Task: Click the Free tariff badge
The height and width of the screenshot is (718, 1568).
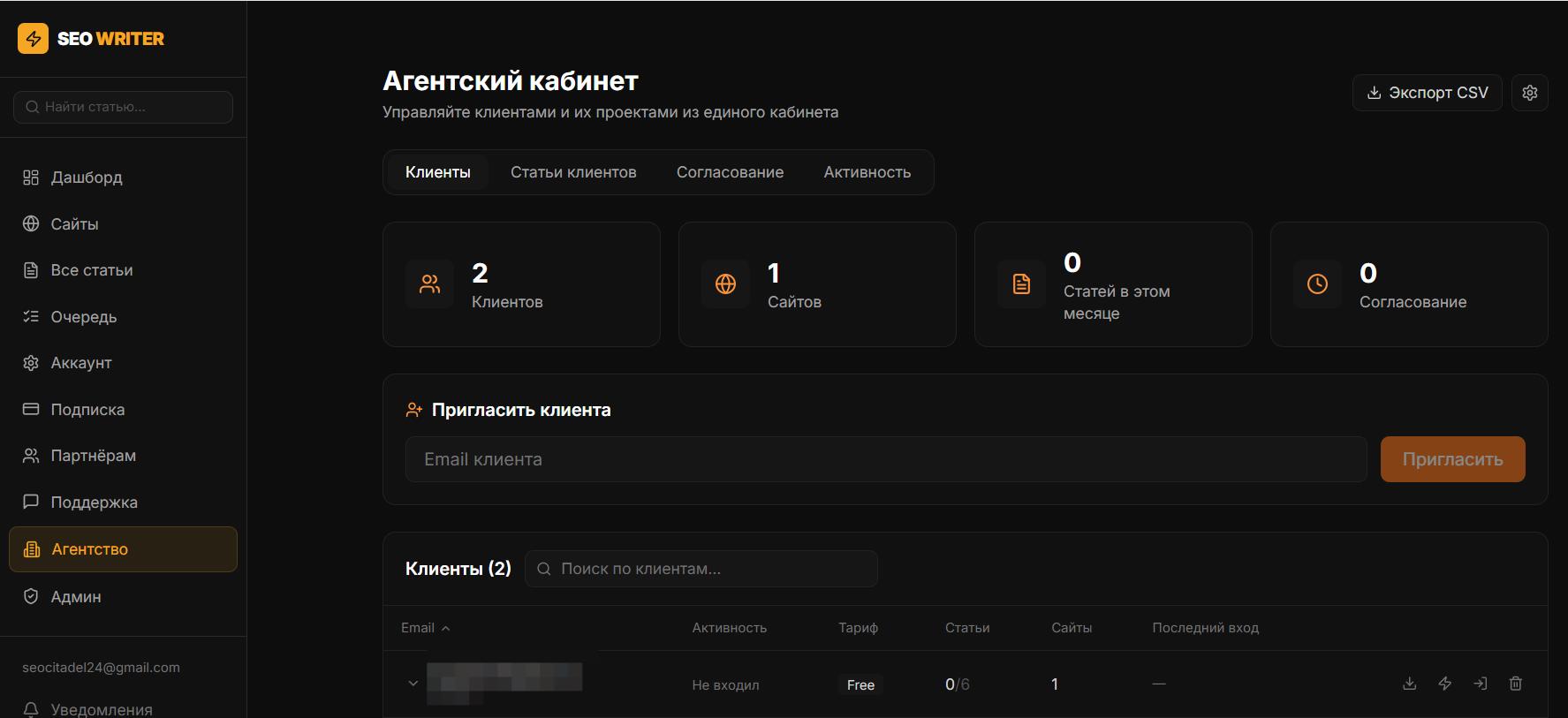Action: [860, 684]
